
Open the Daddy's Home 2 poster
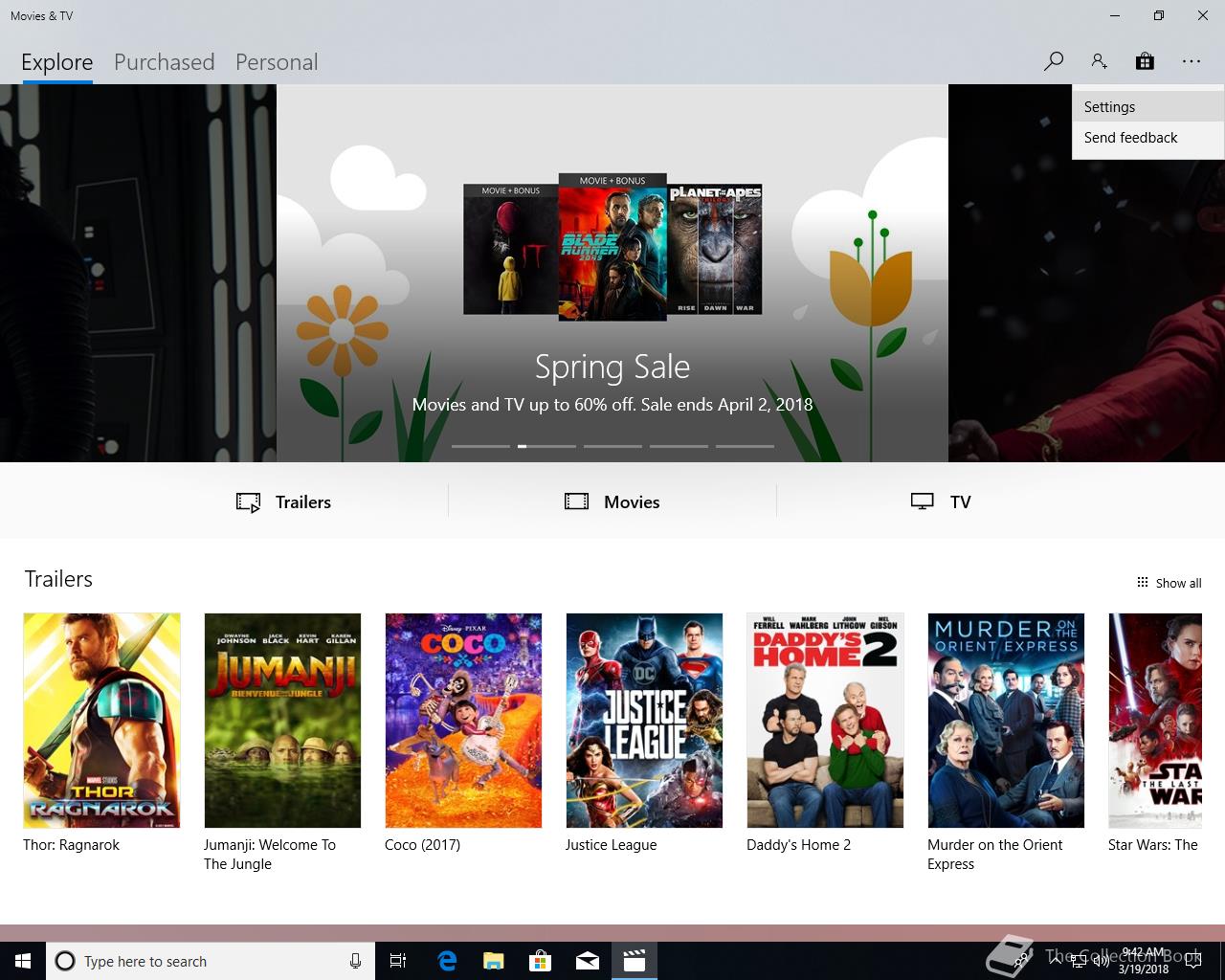pyautogui.click(x=825, y=721)
